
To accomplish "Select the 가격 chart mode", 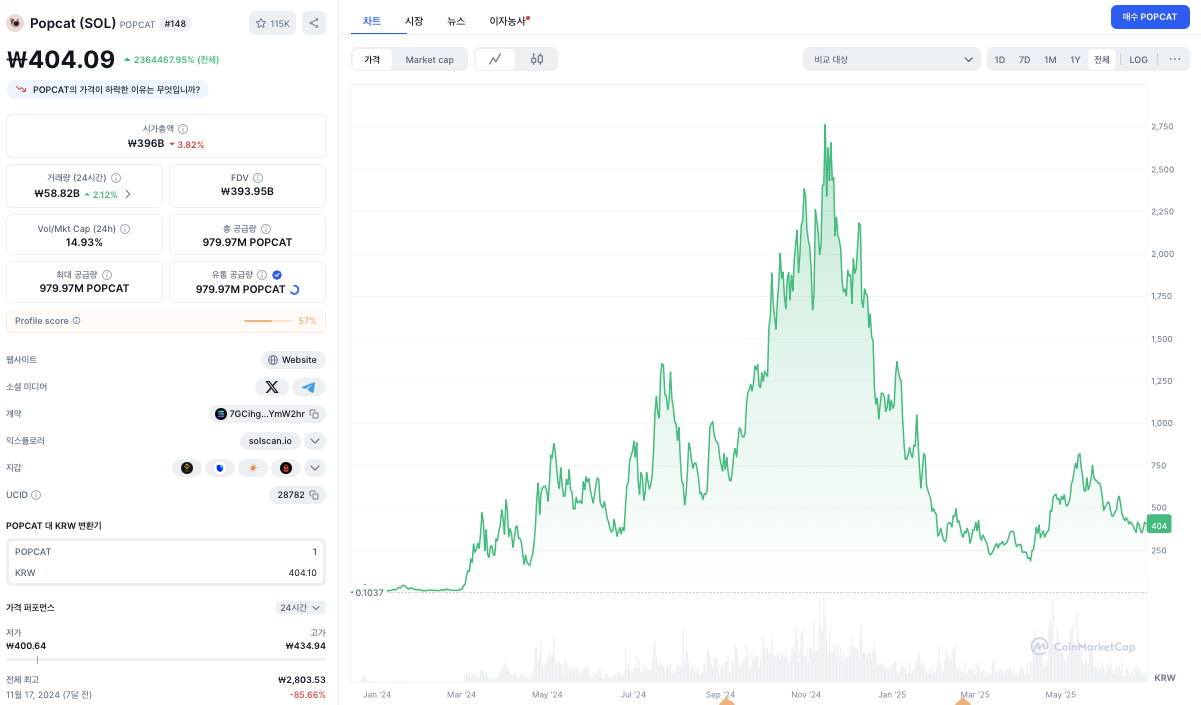I will tap(372, 60).
